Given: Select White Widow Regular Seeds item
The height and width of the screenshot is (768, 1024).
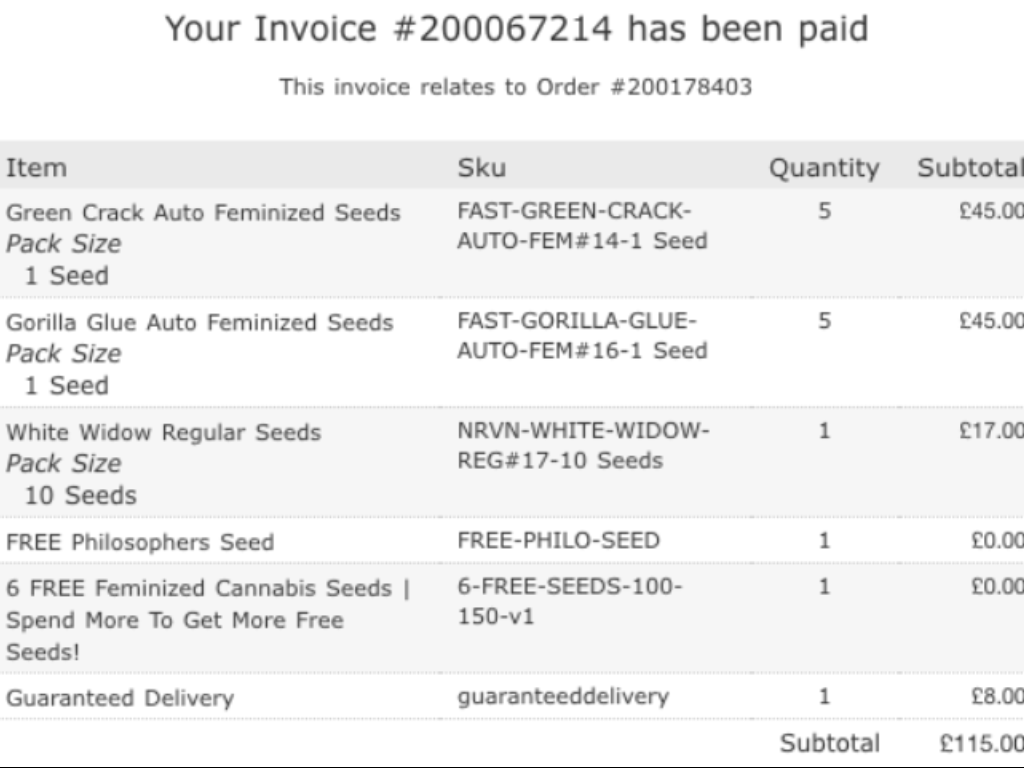Looking at the screenshot, I should 164,432.
